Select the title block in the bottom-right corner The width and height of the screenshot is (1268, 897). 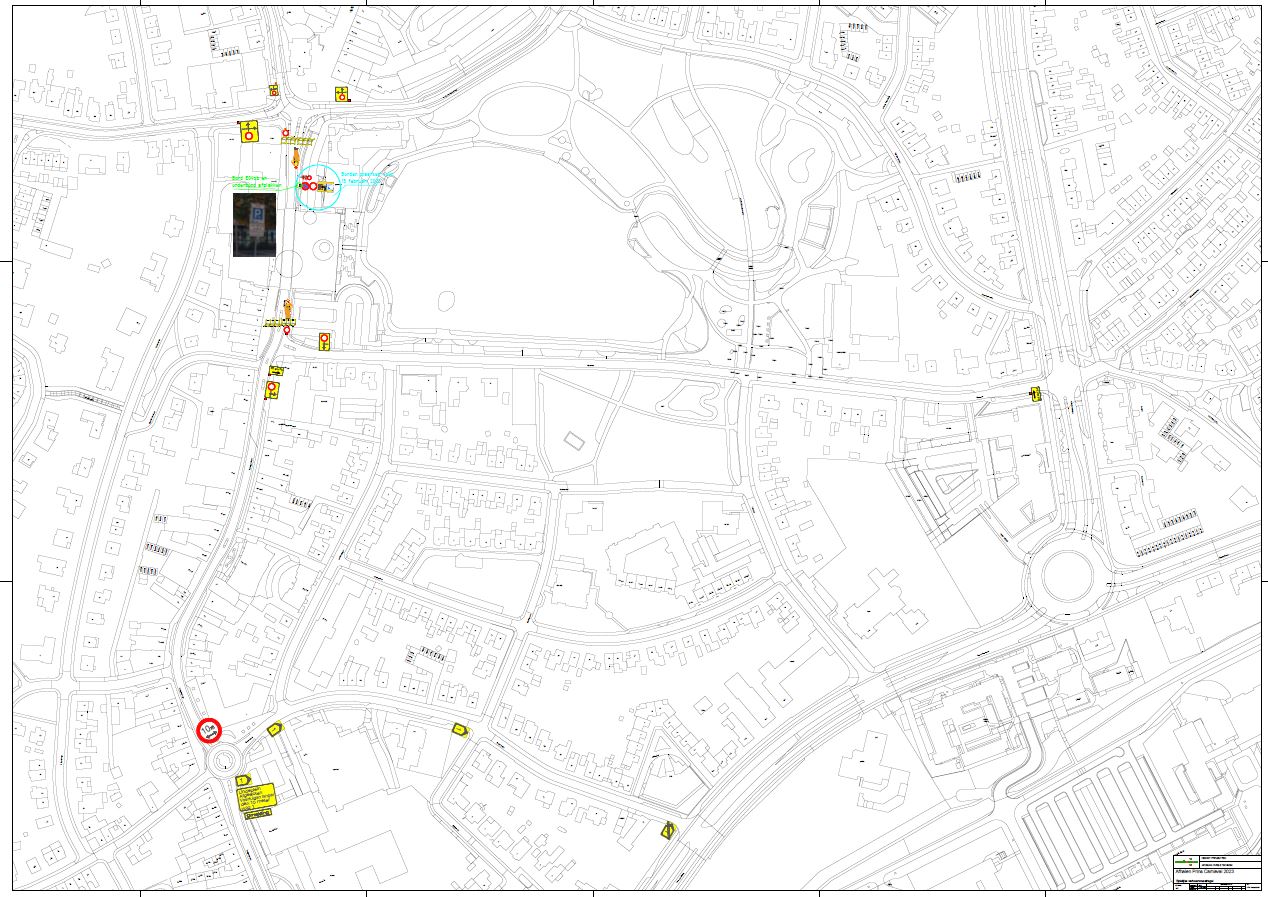(1214, 871)
